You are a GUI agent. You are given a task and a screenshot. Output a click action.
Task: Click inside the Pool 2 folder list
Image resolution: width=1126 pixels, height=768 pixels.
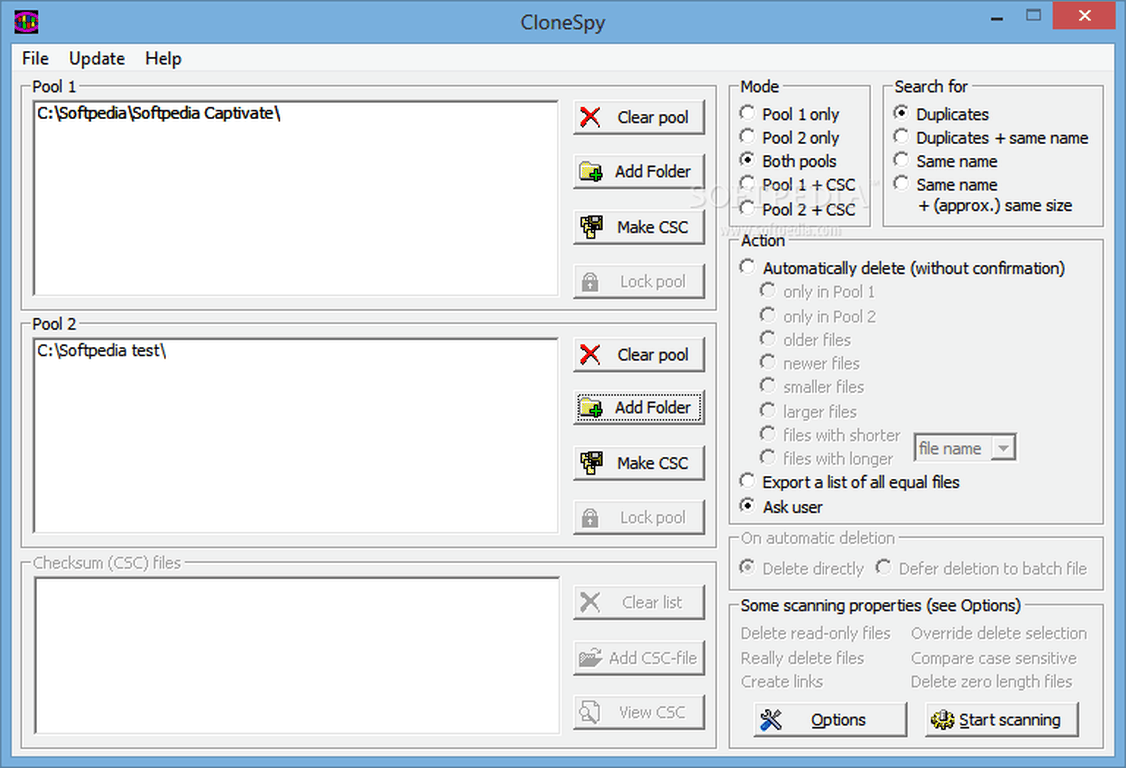pyautogui.click(x=296, y=435)
